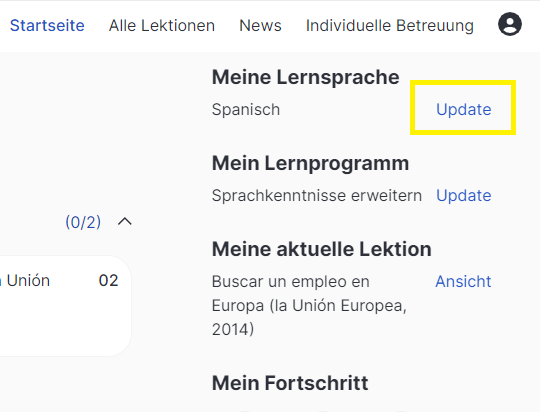Viewport: 540px width, 412px height.
Task: Switch to the News page
Action: [x=260, y=25]
